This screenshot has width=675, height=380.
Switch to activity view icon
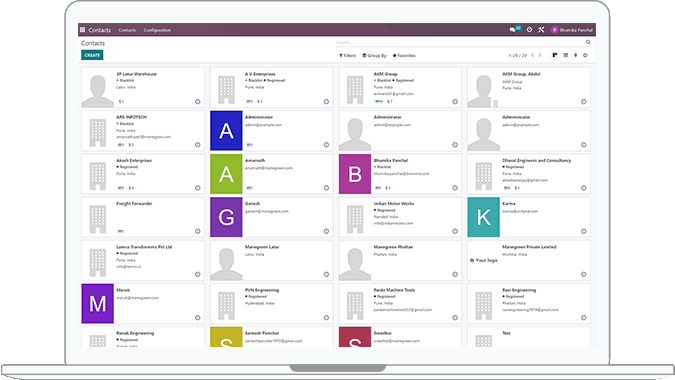[x=585, y=55]
